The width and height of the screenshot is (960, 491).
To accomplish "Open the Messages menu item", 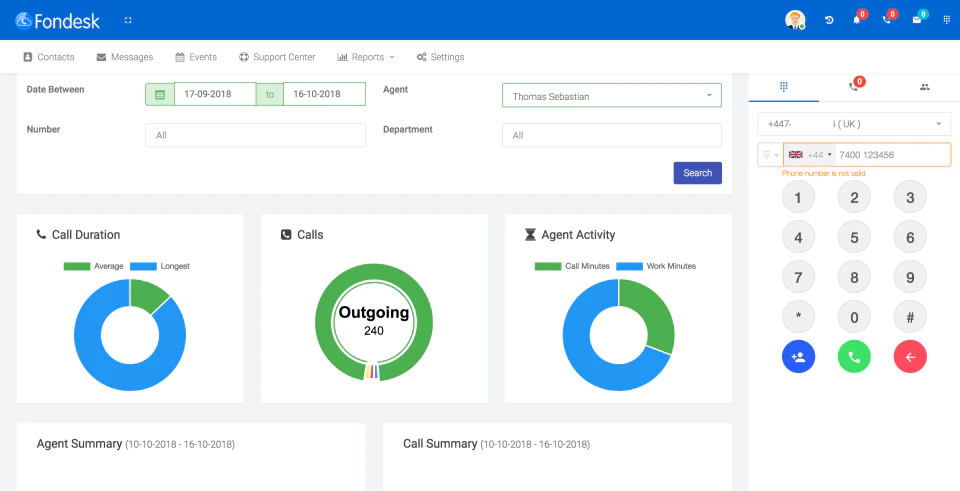I will (125, 57).
